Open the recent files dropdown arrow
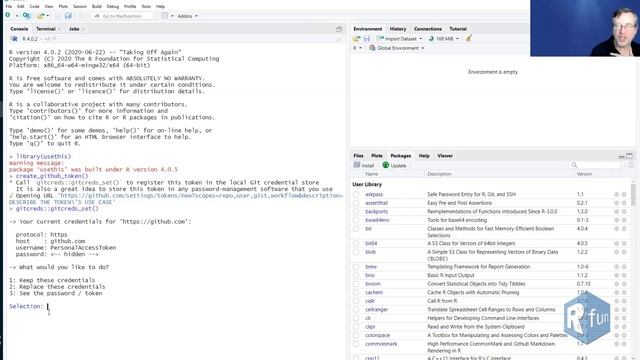This screenshot has width=640, height=360. coord(48,16)
